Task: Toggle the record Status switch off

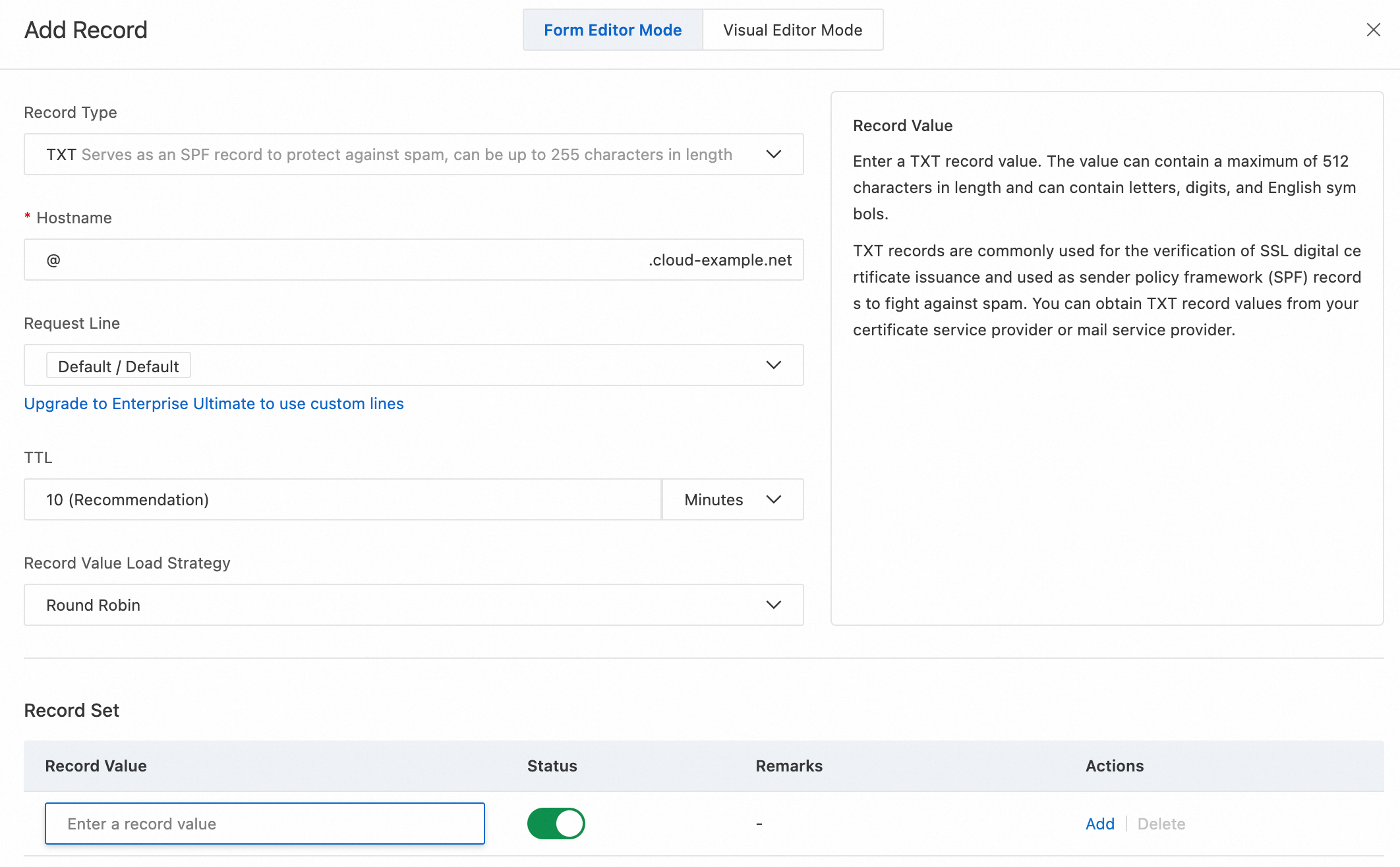Action: tap(556, 824)
